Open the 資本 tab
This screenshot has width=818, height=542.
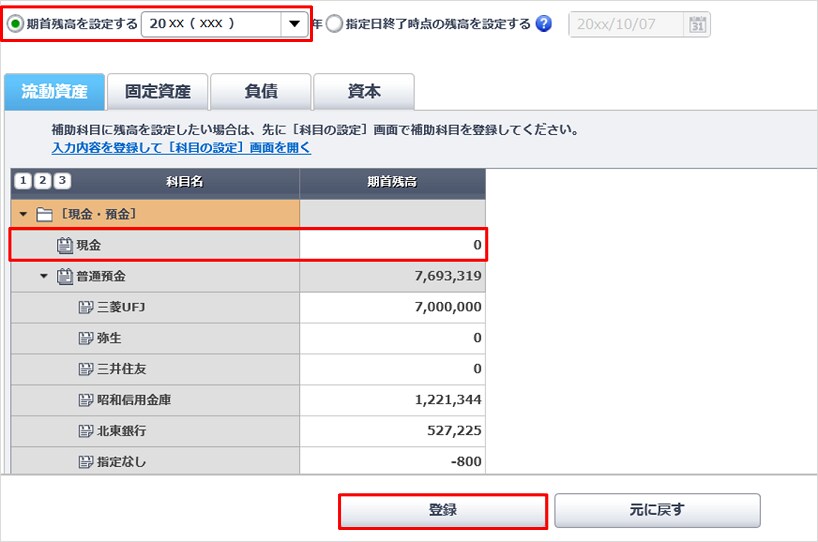[363, 92]
